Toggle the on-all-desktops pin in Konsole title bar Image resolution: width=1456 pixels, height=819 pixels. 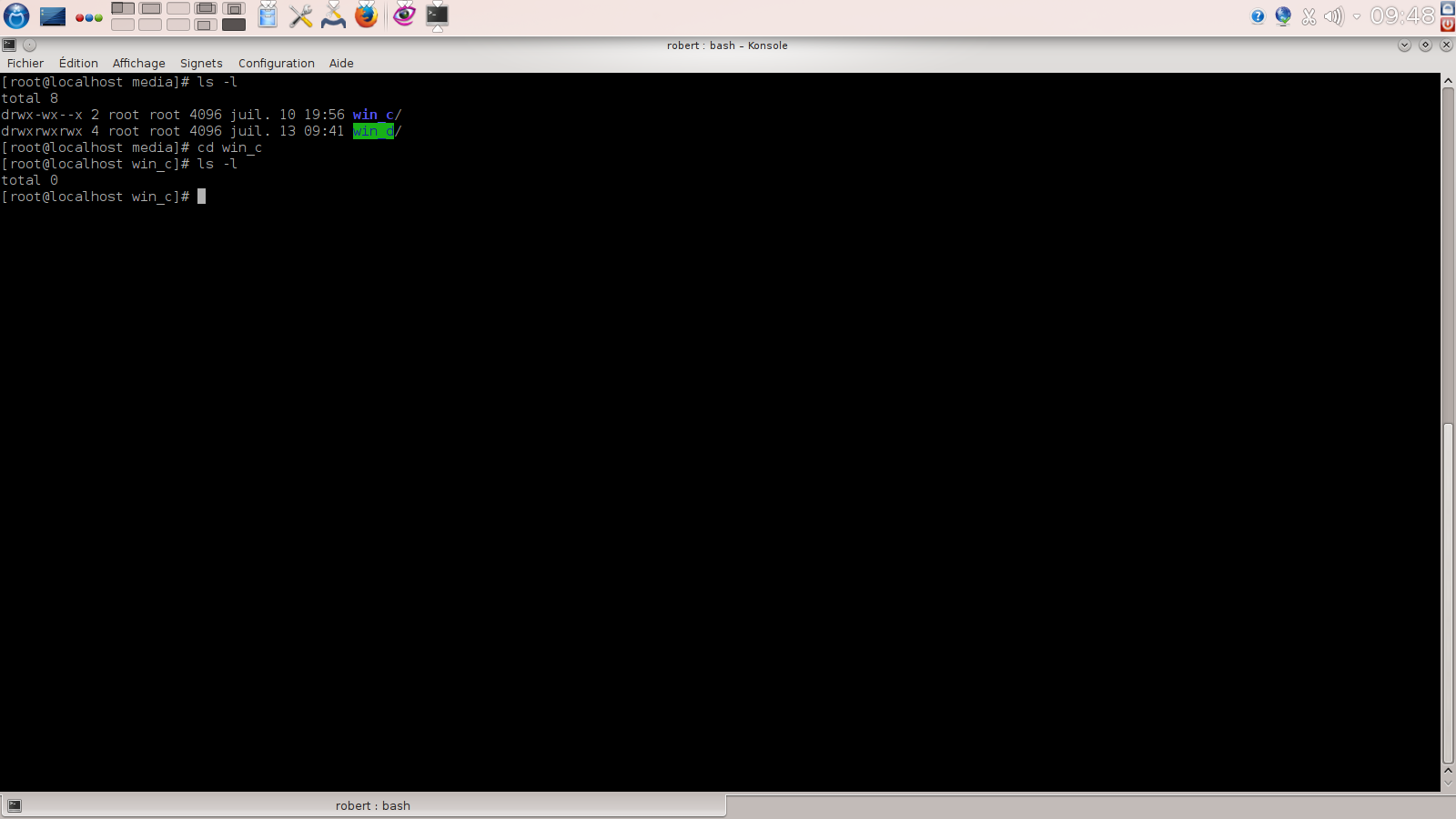(29, 45)
